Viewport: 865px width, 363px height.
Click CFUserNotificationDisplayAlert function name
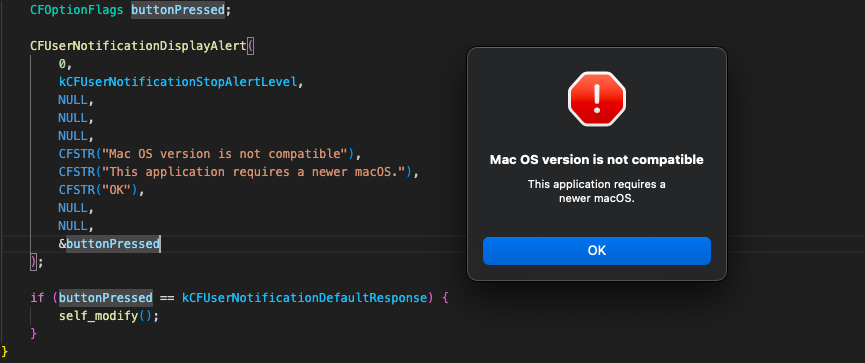click(138, 46)
